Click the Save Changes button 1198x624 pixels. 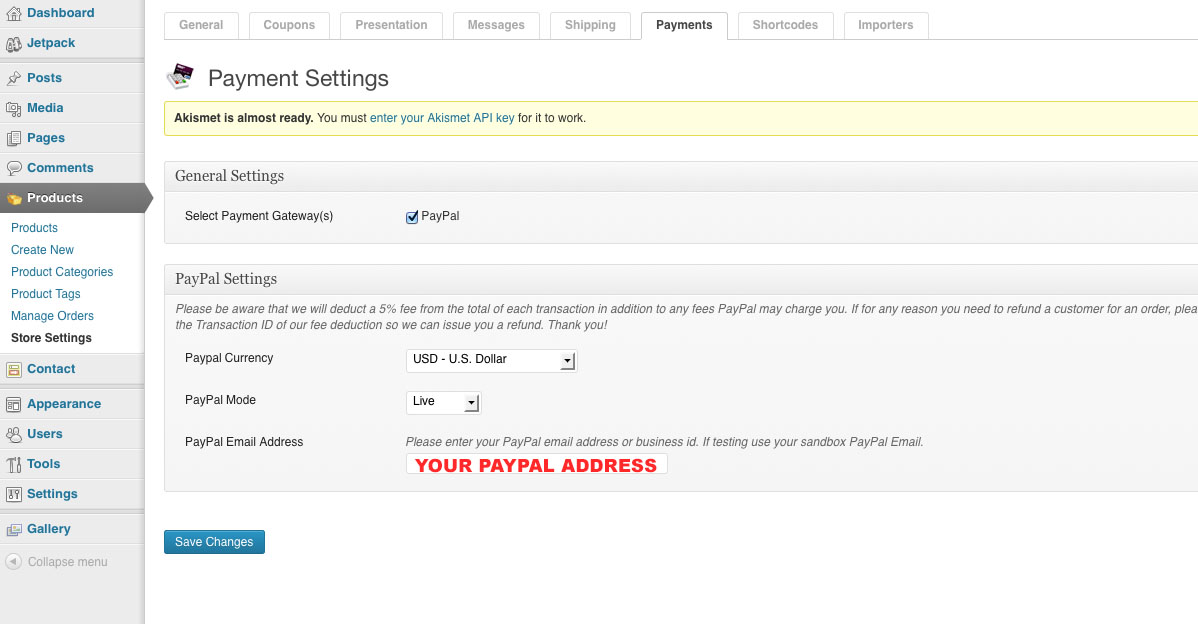214,542
